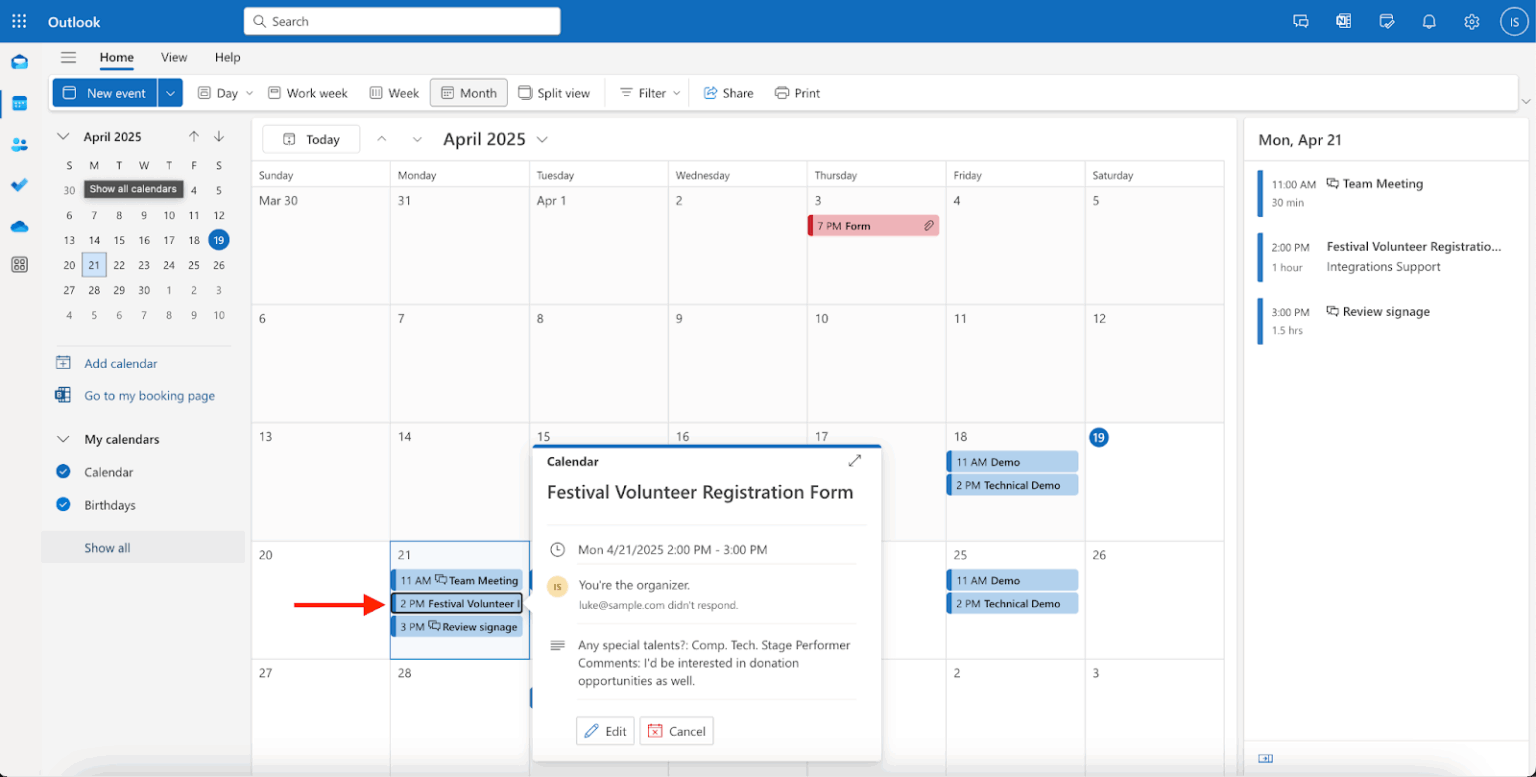The width and height of the screenshot is (1536, 777).
Task: Switch to the Month view toggle
Action: click(468, 92)
